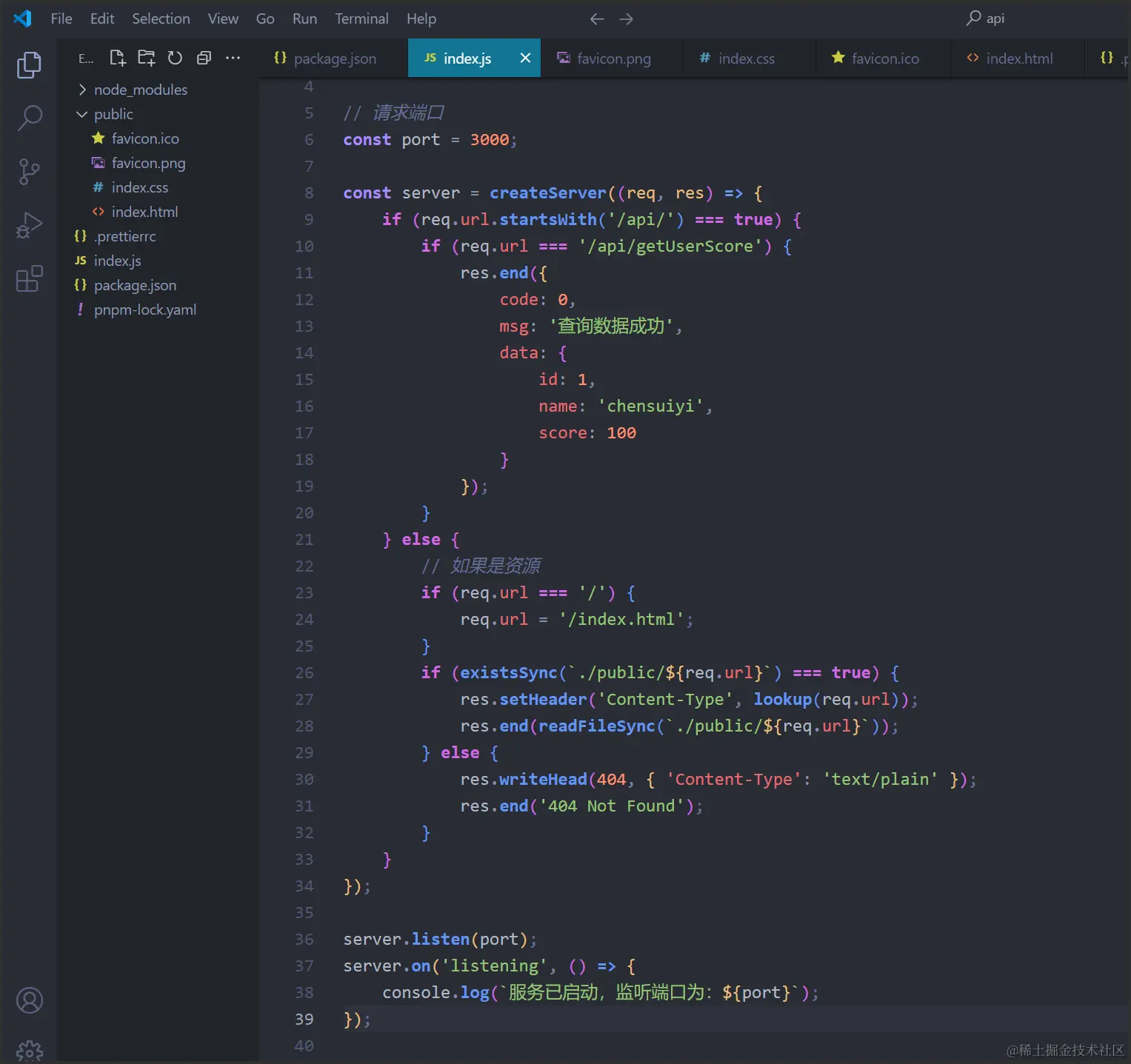
Task: Click setHeader on line 27
Action: (x=543, y=699)
